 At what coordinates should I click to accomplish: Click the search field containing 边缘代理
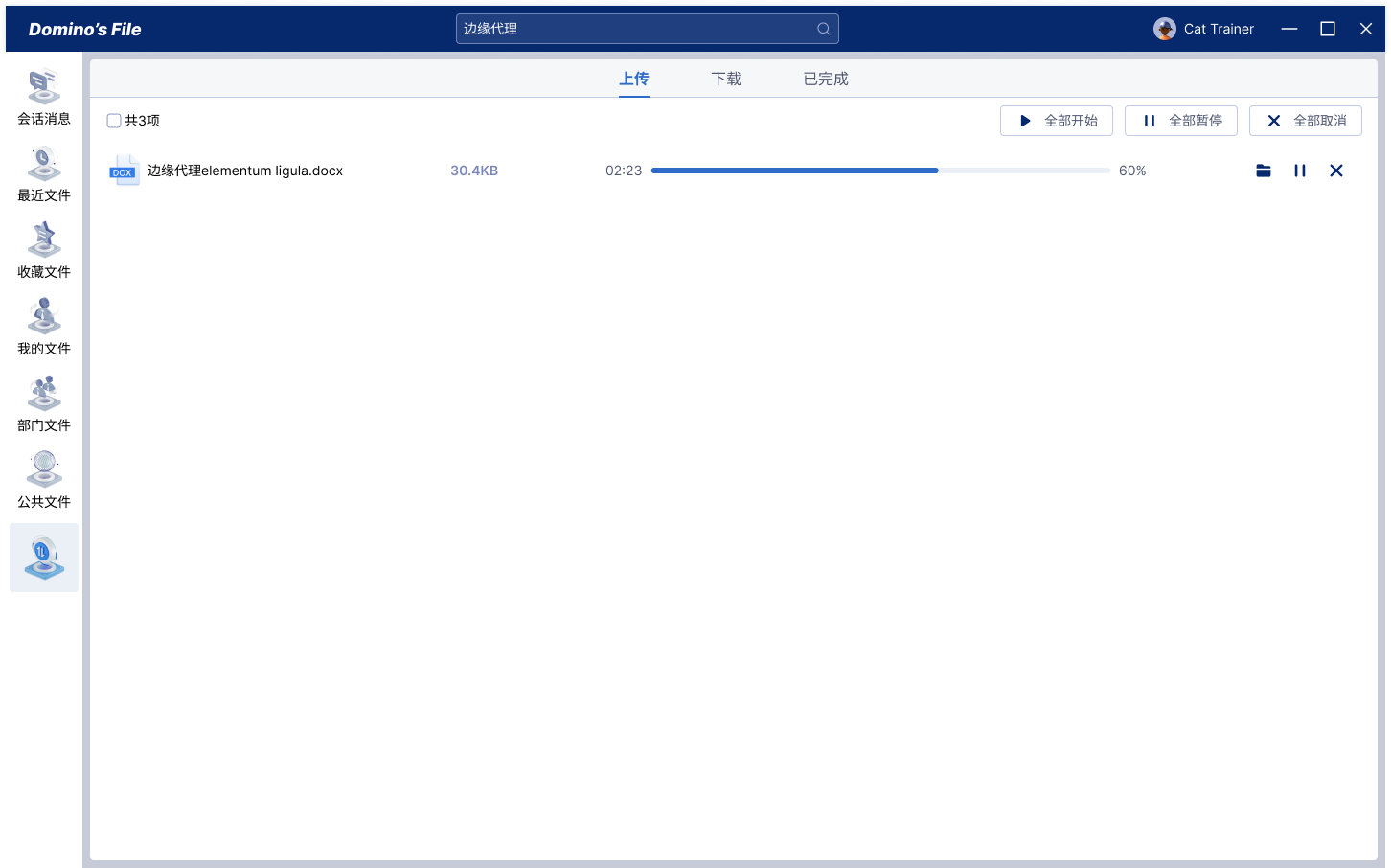[x=632, y=29]
